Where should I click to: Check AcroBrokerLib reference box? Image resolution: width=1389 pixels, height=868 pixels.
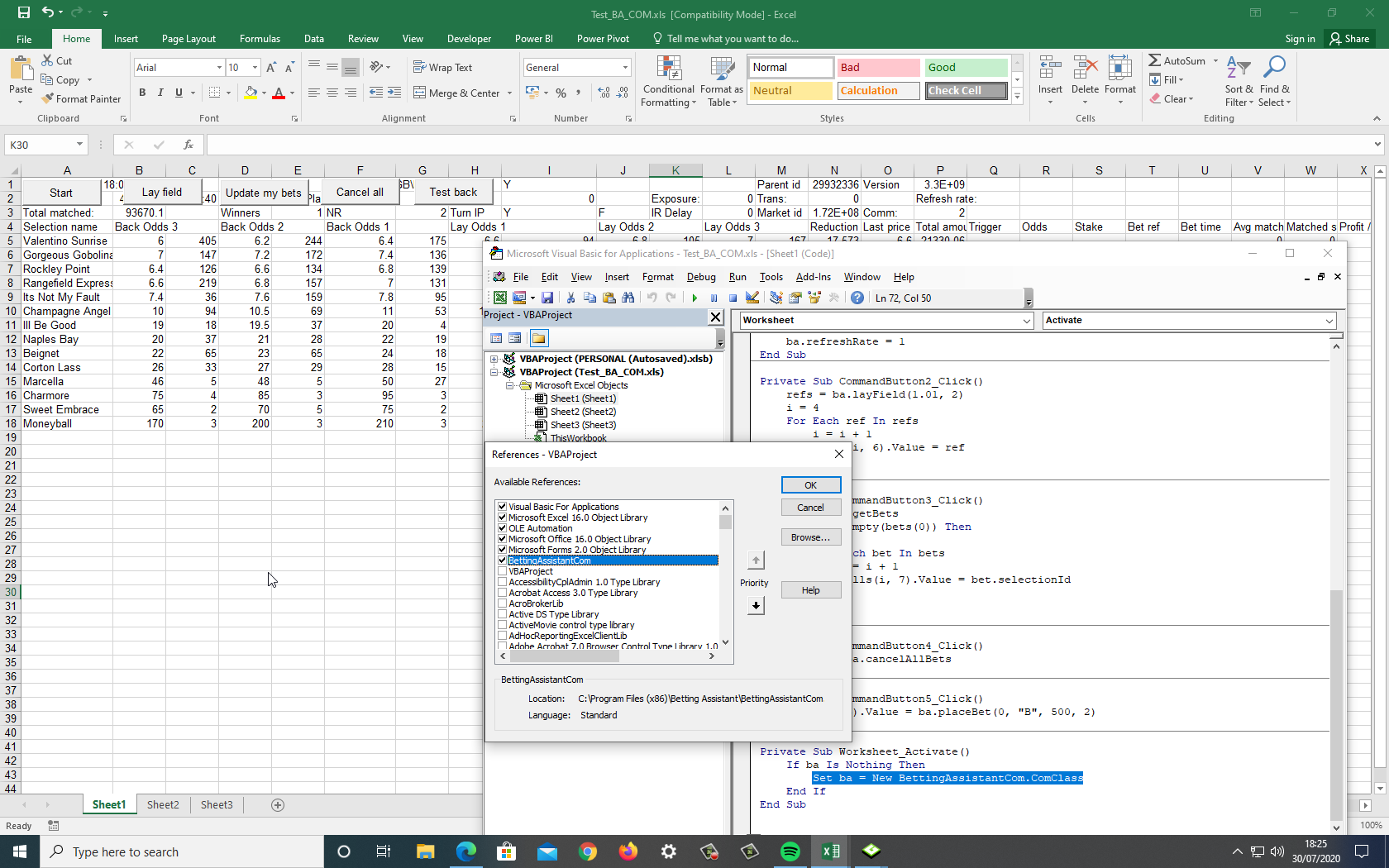click(502, 603)
